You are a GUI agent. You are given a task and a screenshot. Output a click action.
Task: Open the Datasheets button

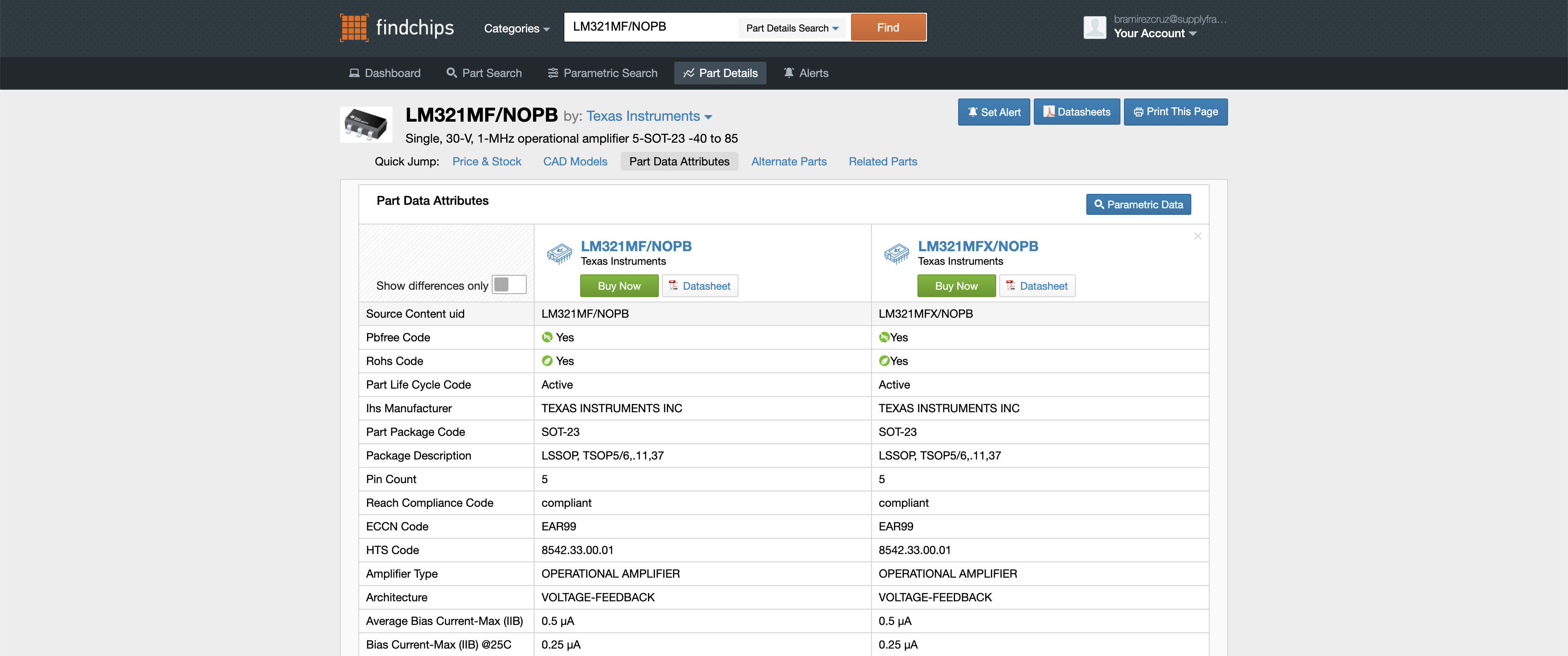click(x=1077, y=112)
